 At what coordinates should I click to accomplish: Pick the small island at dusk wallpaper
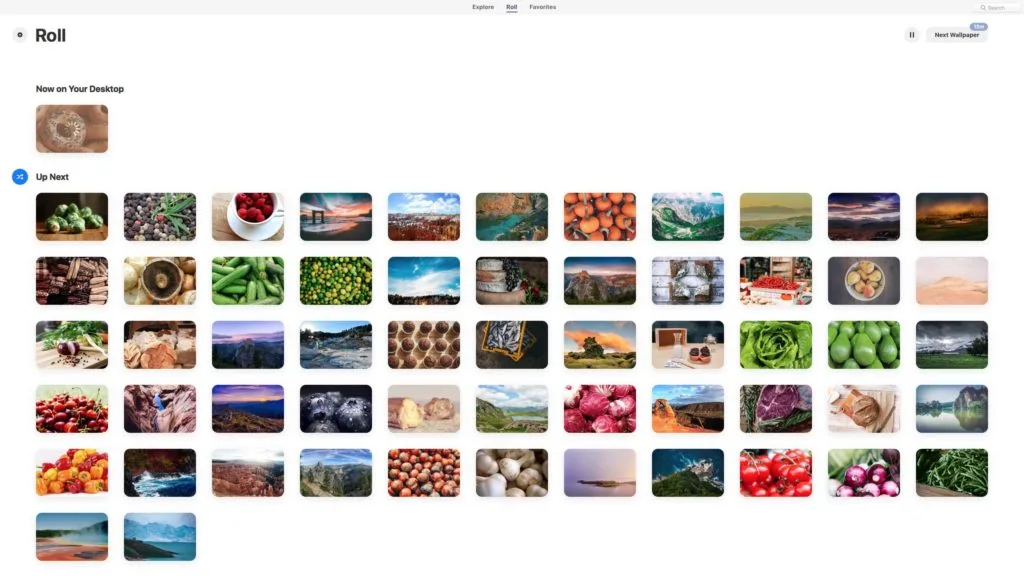(x=600, y=473)
